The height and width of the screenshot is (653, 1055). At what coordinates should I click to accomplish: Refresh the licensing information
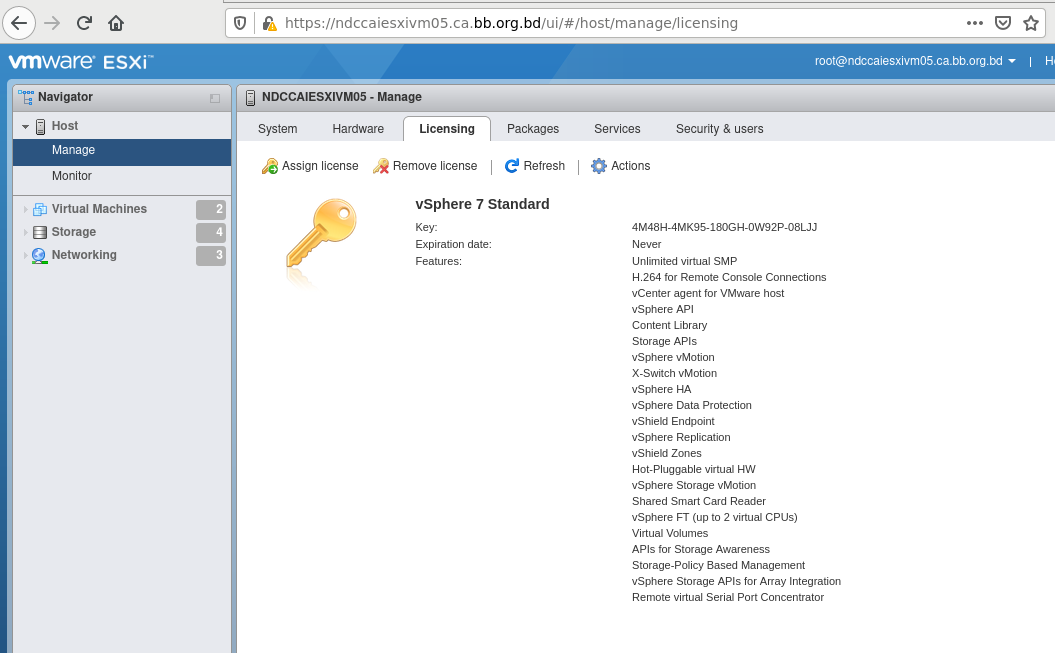coord(535,166)
